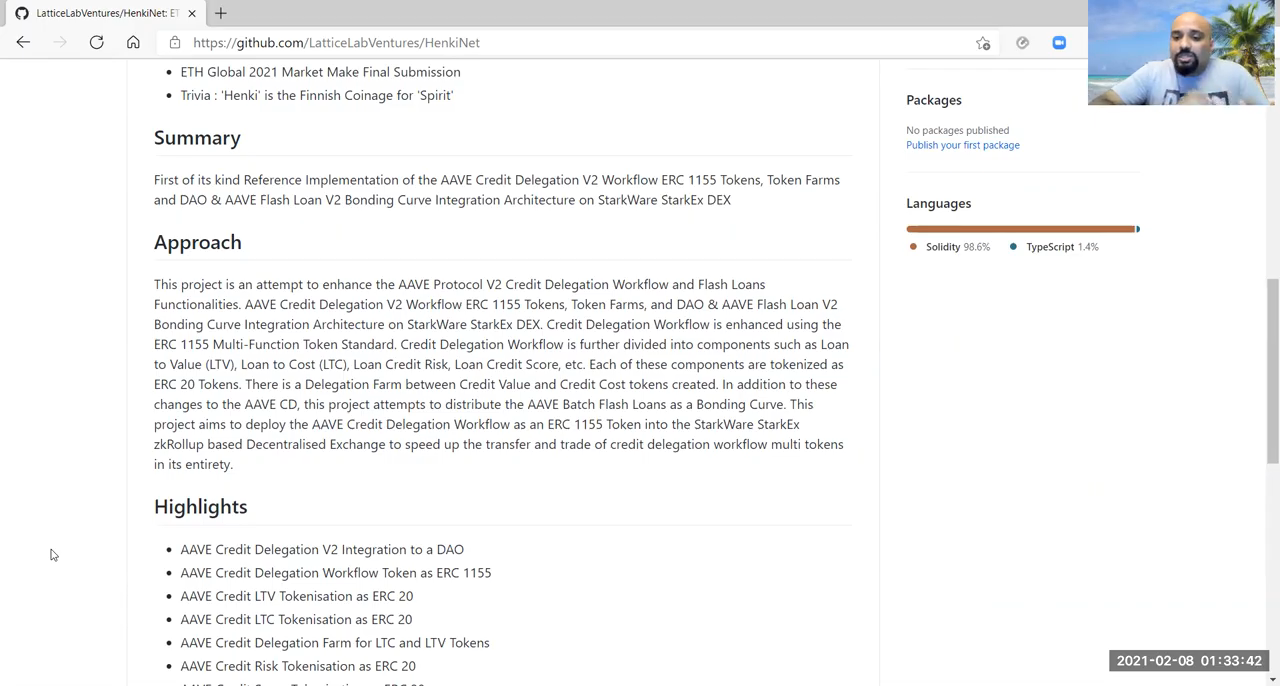Select 'ETH Global 2021 Market Make Final Submission' bullet
Screen dimensions: 1280x686
pos(320,72)
